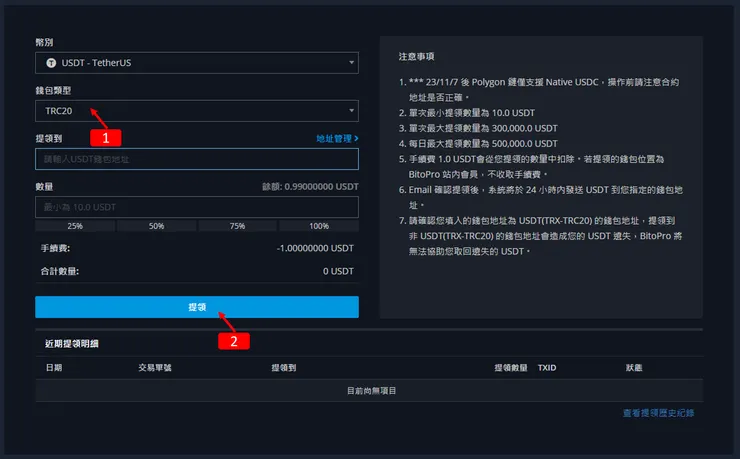The height and width of the screenshot is (459, 740).
Task: Click the Tether coin icon in currency field
Action: pos(51,63)
